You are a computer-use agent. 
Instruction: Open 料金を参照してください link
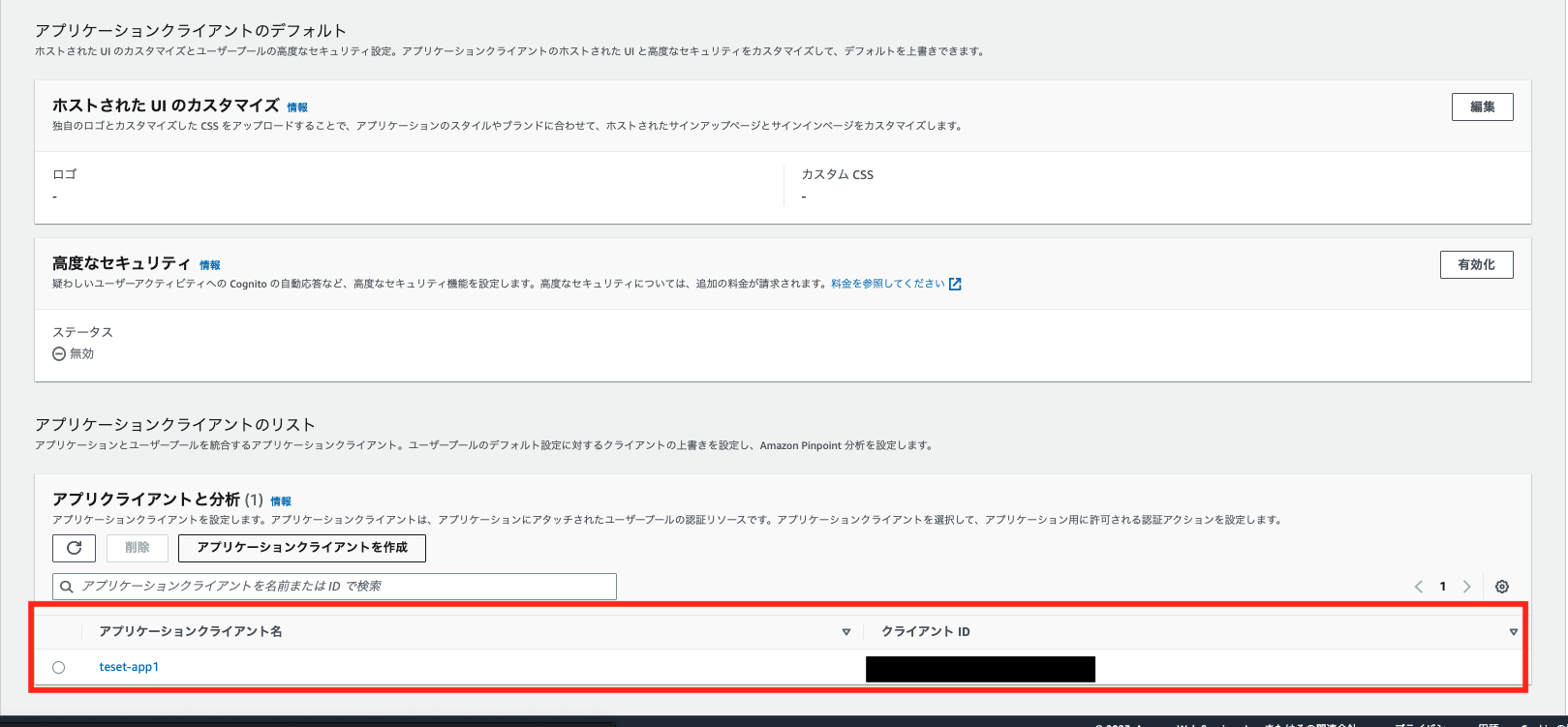(888, 284)
